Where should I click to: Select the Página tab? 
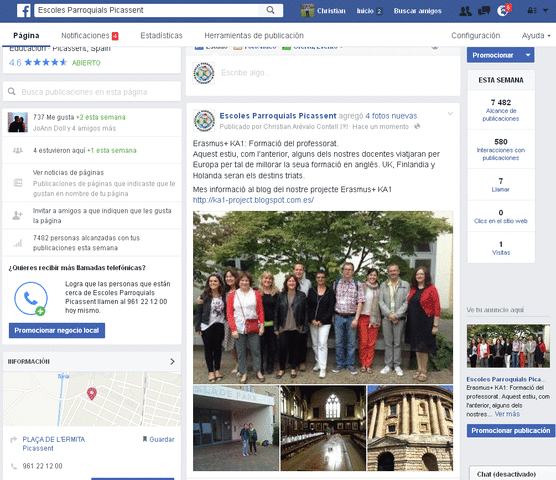[x=26, y=35]
